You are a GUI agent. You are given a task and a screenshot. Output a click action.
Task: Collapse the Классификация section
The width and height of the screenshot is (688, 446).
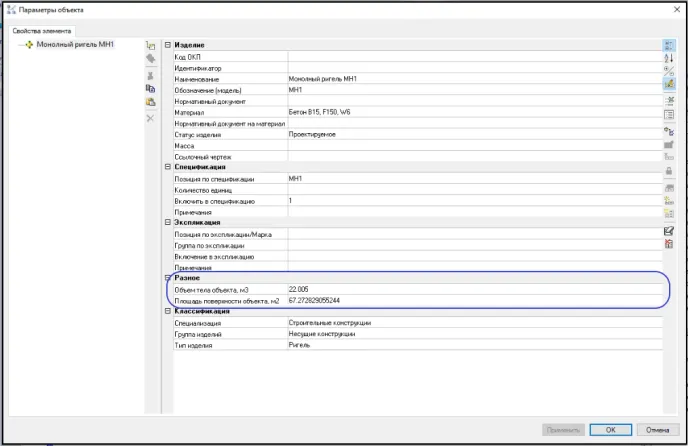point(168,312)
